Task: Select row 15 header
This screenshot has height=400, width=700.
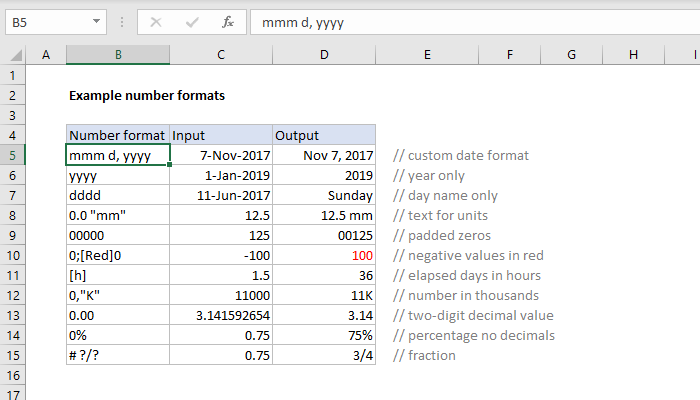Action: pyautogui.click(x=12, y=355)
